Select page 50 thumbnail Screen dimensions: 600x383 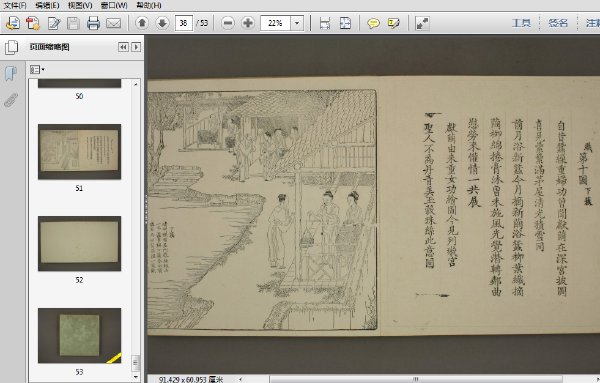tap(79, 83)
